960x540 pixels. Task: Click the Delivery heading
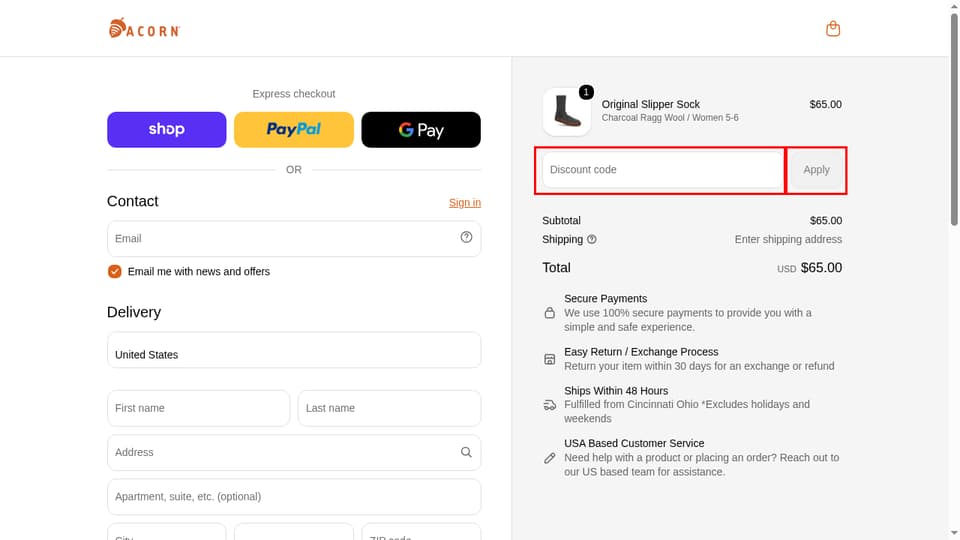point(134,312)
